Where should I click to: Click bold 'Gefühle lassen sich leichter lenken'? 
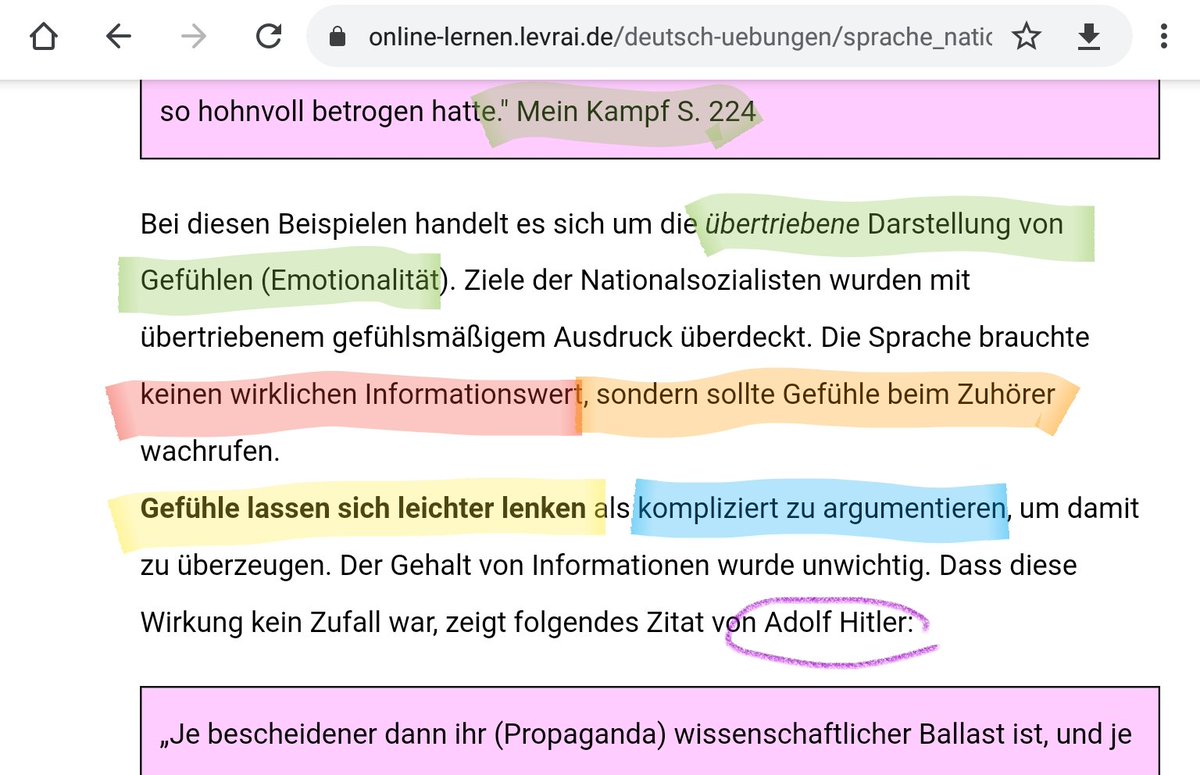pyautogui.click(x=363, y=508)
